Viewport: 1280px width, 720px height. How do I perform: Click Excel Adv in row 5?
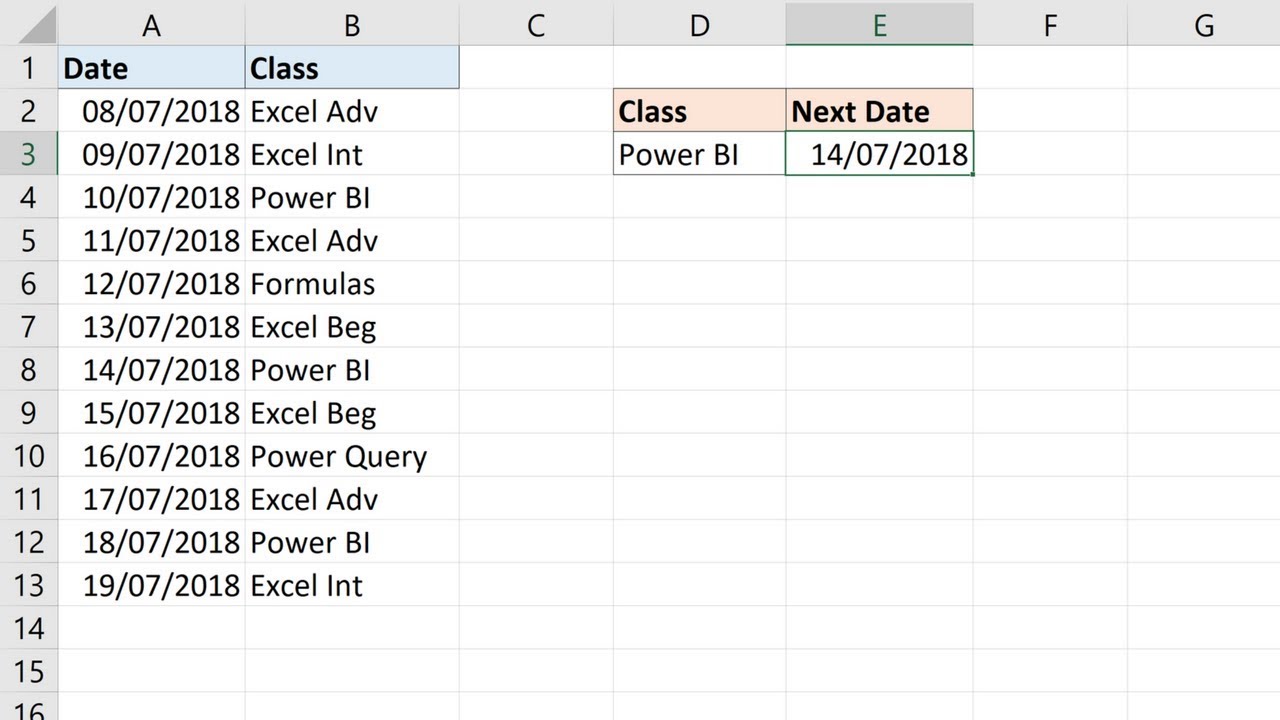[352, 240]
